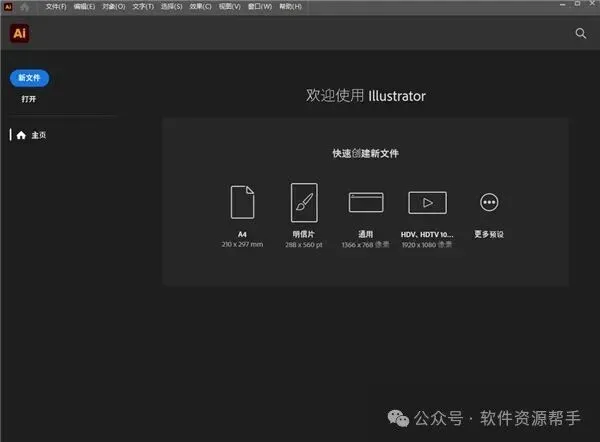This screenshot has height=442, width=600.
Task: Click the Ai logo in header
Action: (20, 33)
